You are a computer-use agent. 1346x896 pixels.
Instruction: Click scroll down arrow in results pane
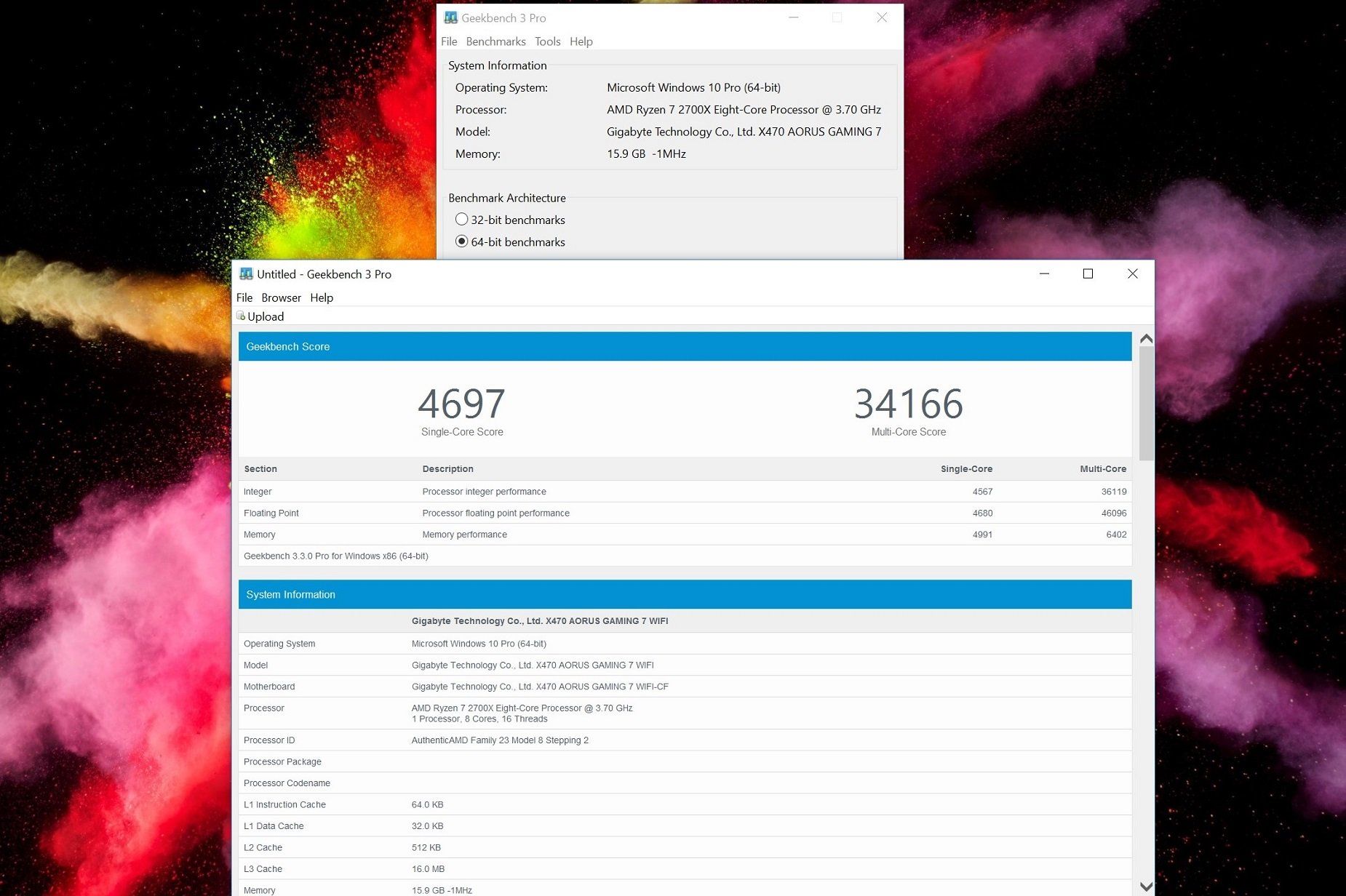coord(1147,887)
